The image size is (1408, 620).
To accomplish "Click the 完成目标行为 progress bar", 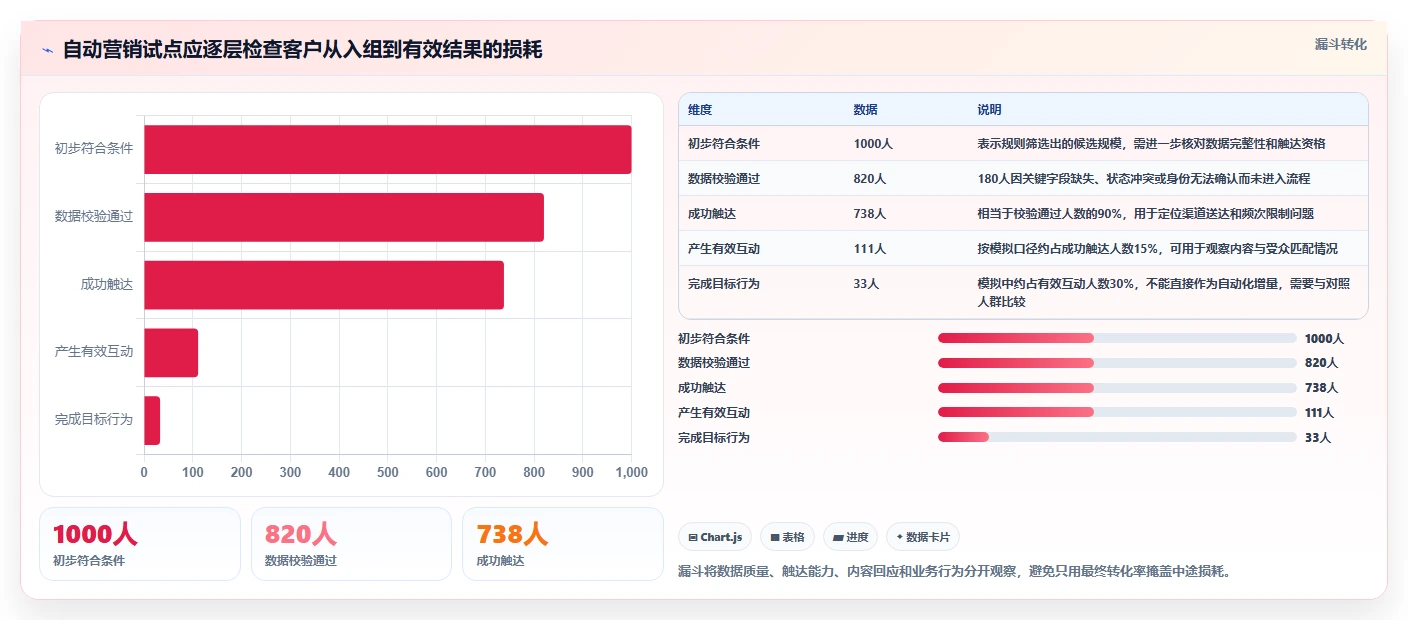I will (1117, 437).
